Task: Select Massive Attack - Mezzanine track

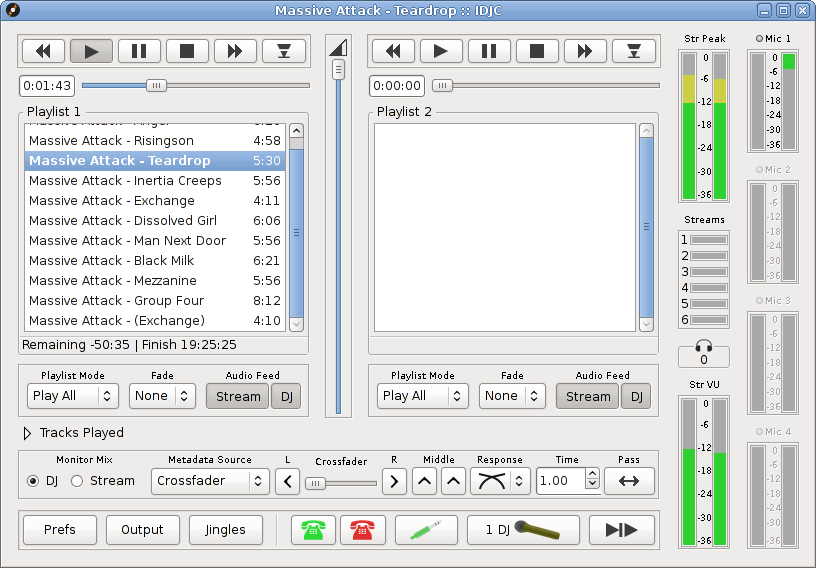Action: [155, 281]
